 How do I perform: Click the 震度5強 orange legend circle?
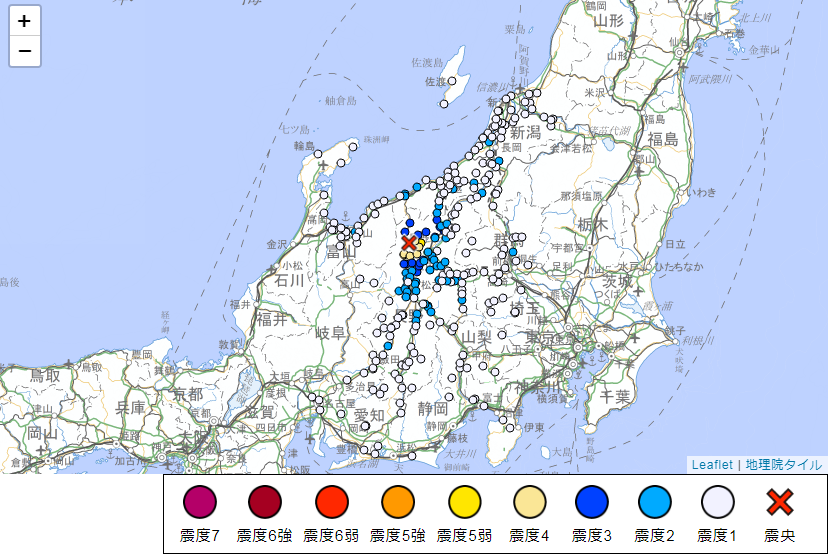(397, 502)
